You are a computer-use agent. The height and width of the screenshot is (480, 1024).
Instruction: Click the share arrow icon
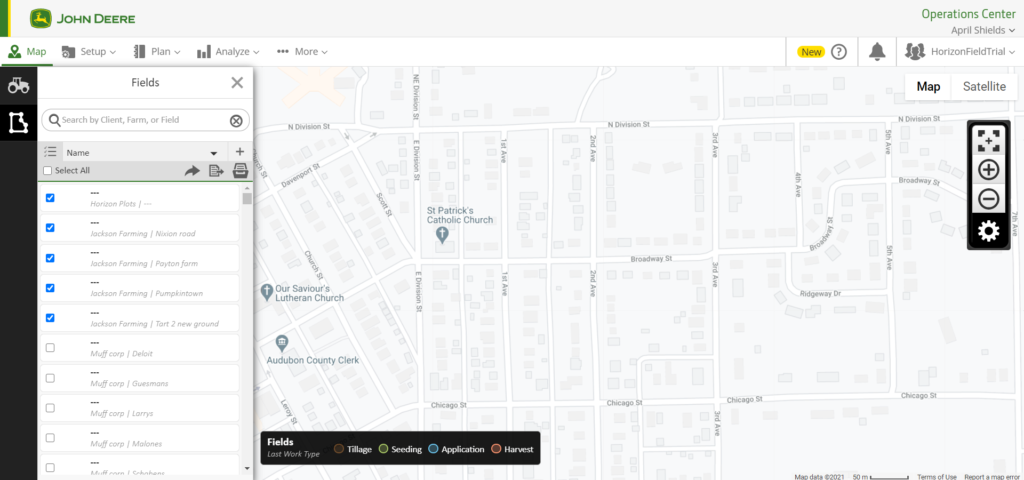[x=192, y=170]
